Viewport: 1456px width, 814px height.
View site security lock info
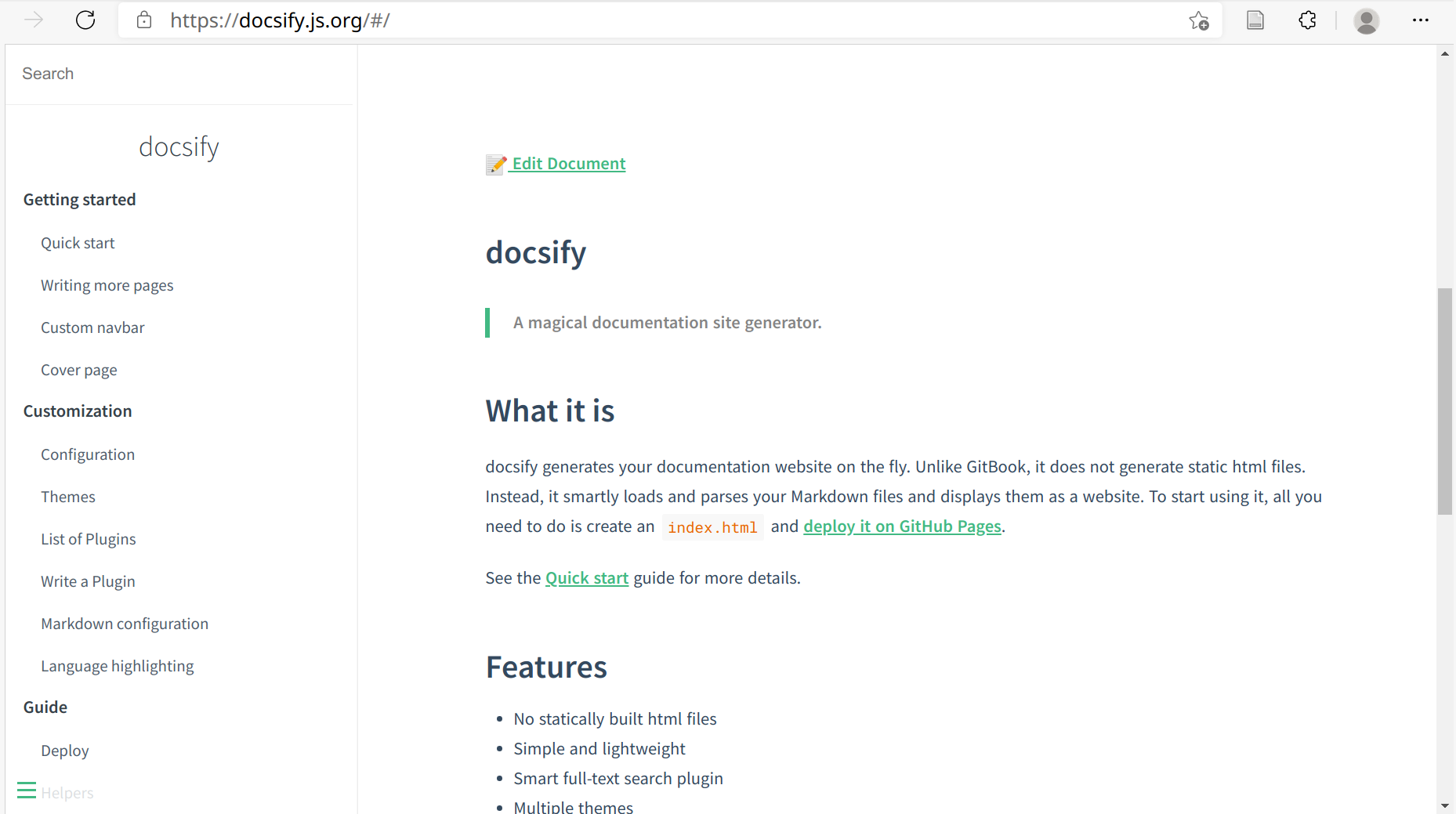[x=144, y=20]
